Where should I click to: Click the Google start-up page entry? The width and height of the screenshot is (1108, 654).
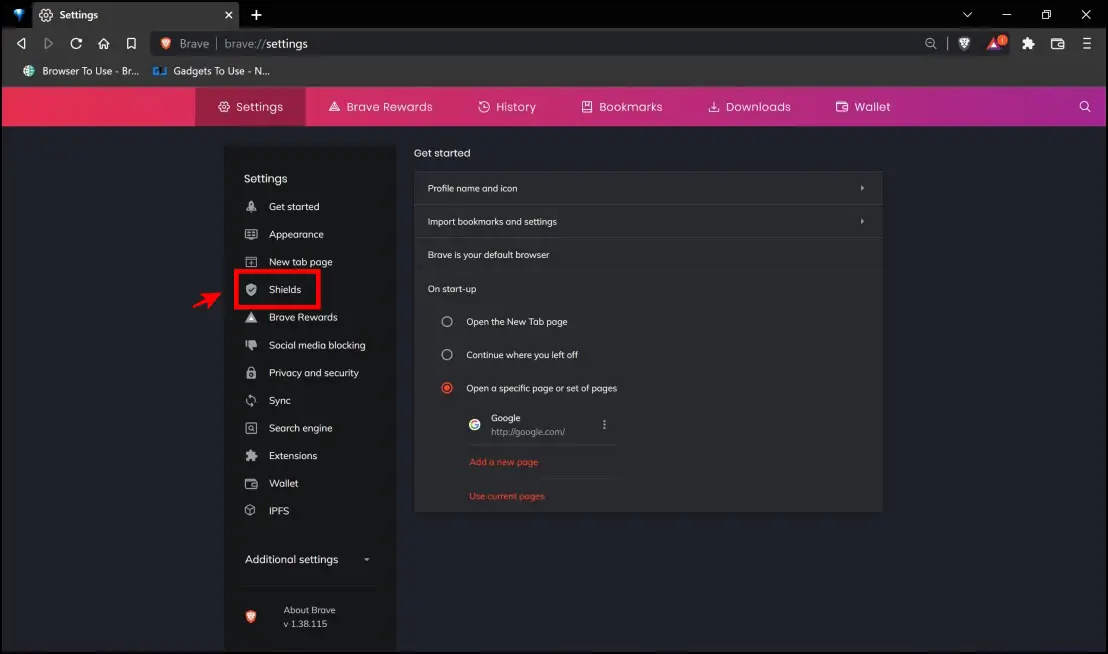(530, 424)
